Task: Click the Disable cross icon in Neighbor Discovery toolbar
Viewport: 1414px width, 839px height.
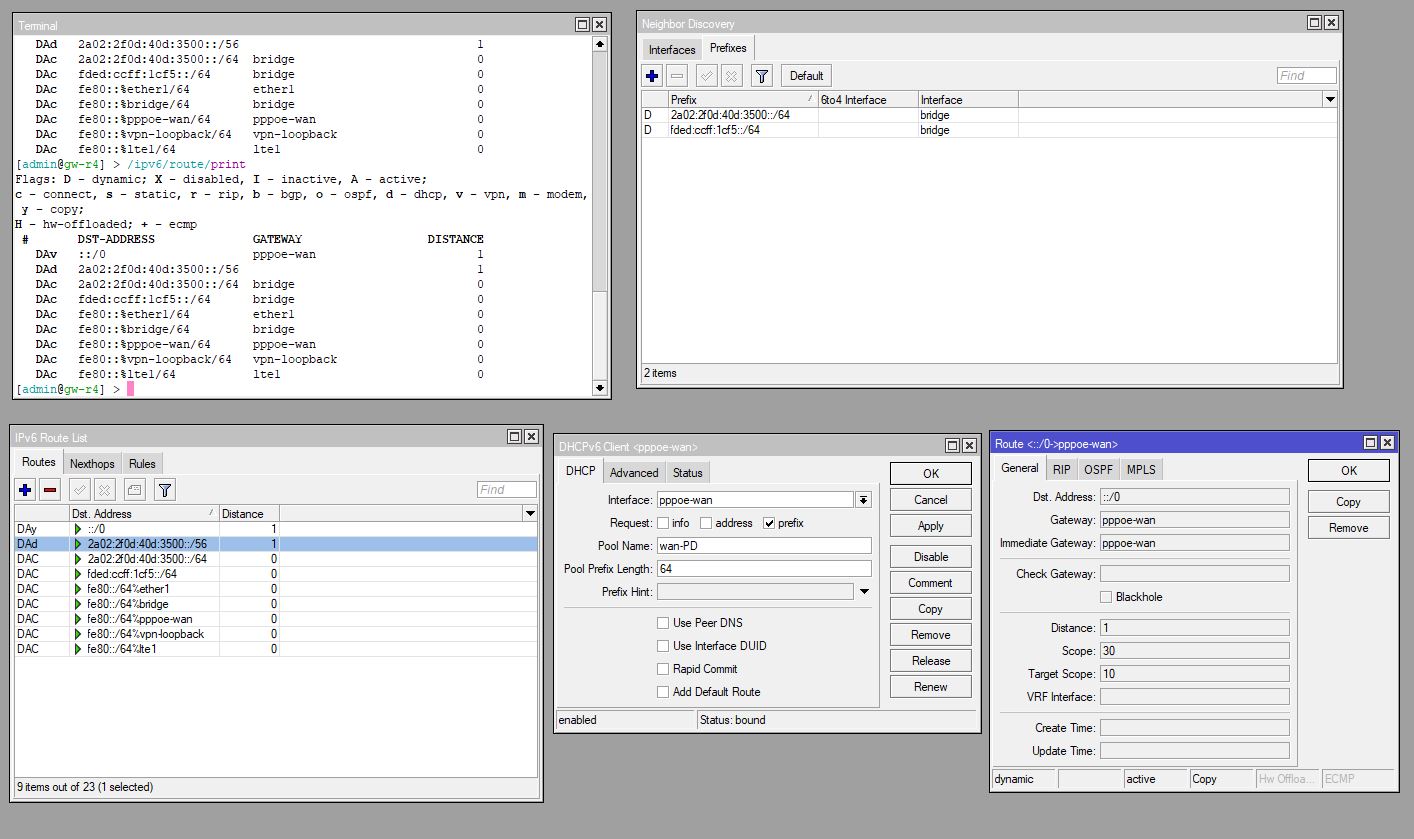Action: pyautogui.click(x=731, y=75)
